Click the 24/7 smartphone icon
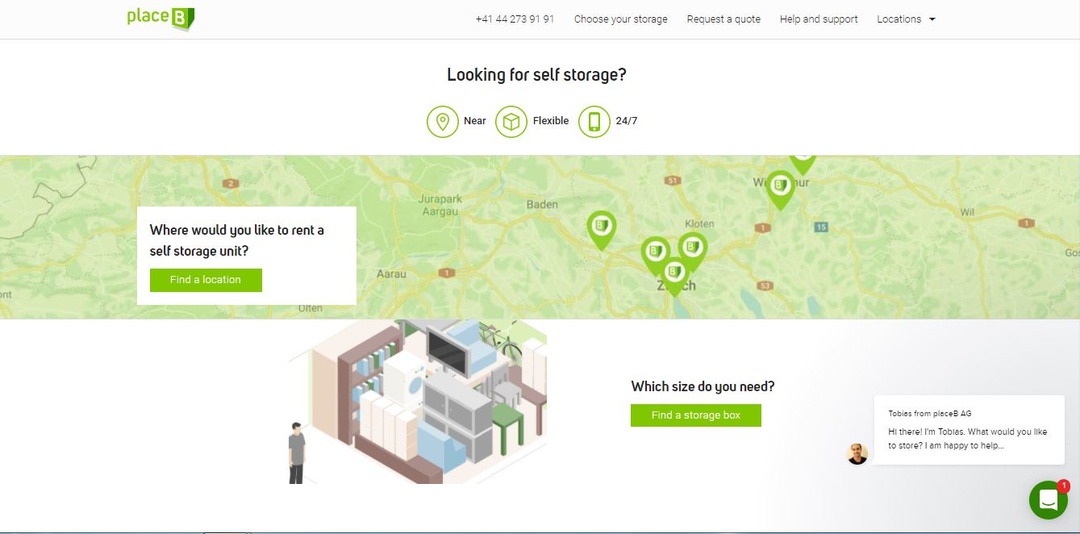The image size is (1080, 534). point(594,121)
